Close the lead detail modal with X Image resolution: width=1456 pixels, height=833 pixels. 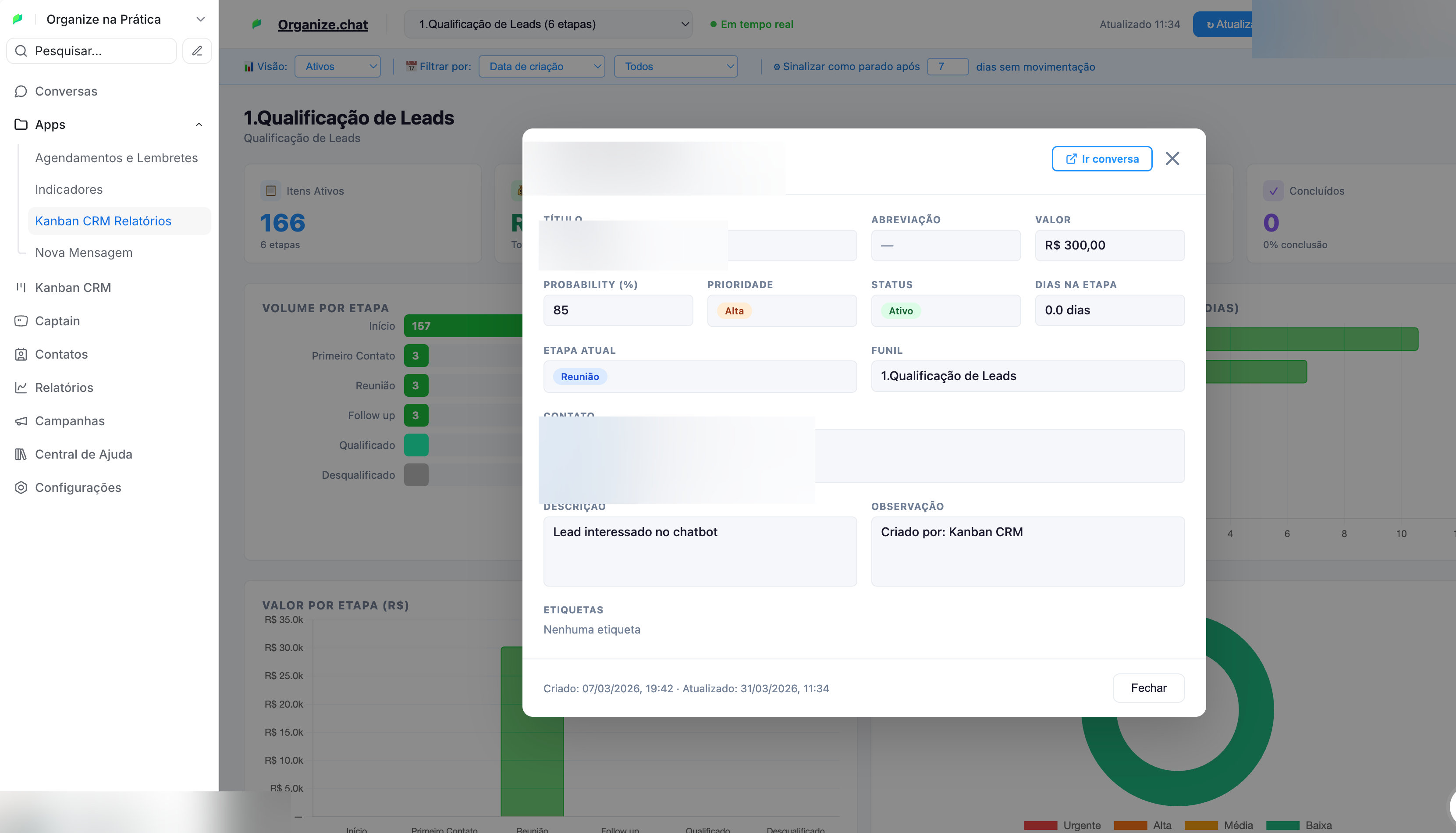coord(1172,158)
